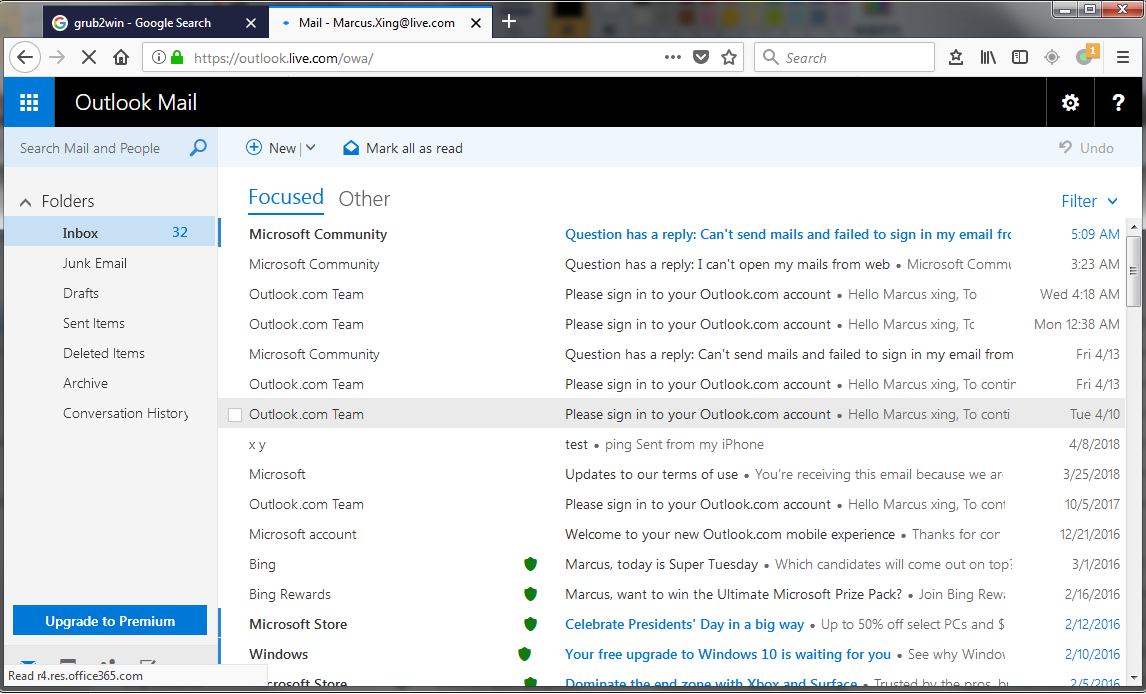
Task: Click Upgrade to Premium button
Action: (110, 621)
